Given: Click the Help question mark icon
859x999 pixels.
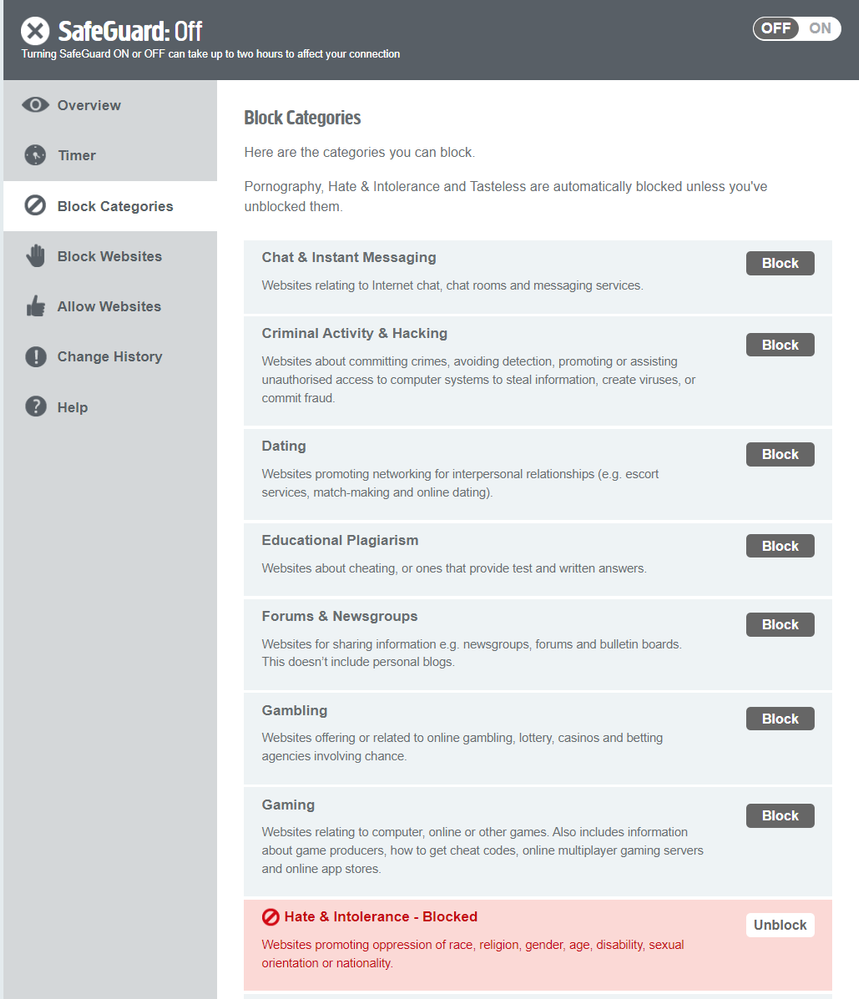Looking at the screenshot, I should coord(36,407).
